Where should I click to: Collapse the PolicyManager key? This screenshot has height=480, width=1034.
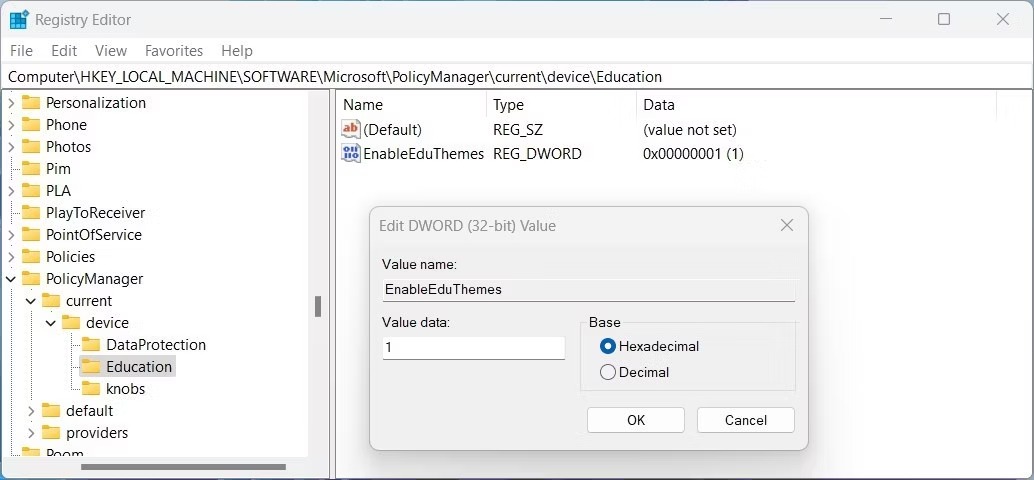click(x=11, y=279)
